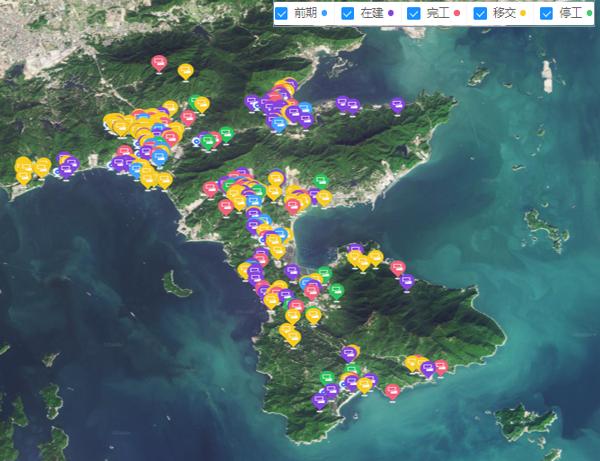
Task: Select the green marker in the peninsula interior
Action: [x=336, y=290]
